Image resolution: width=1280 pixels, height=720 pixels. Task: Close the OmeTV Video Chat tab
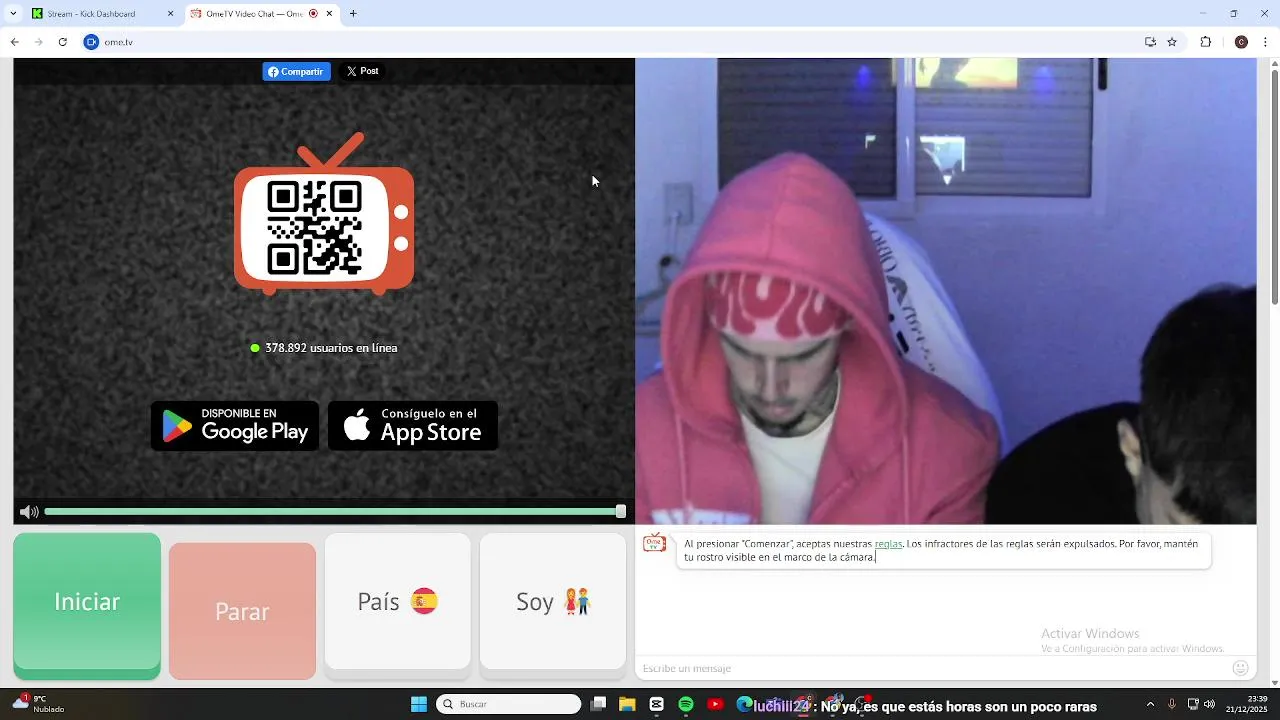(x=329, y=14)
